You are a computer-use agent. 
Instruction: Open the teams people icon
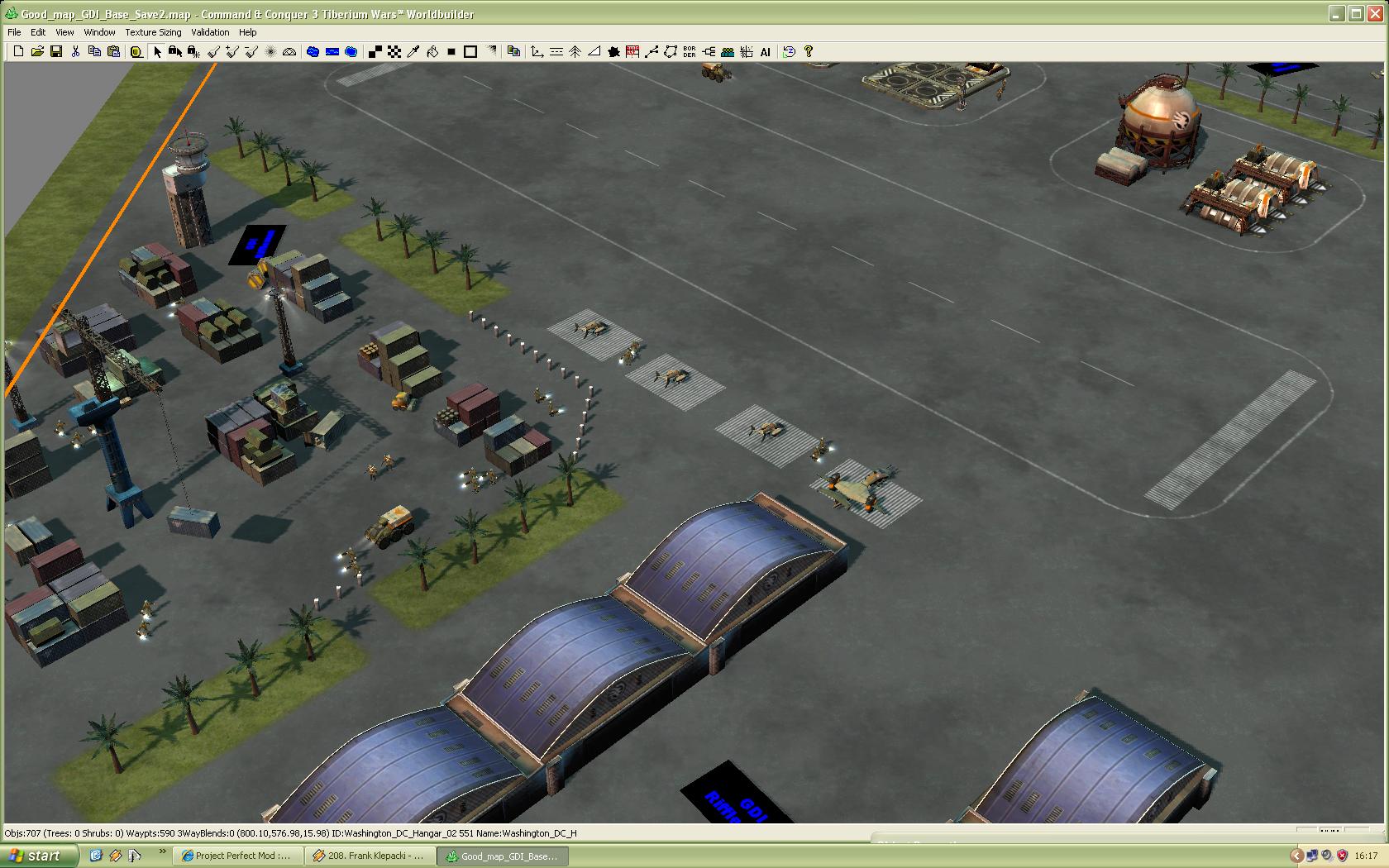728,51
